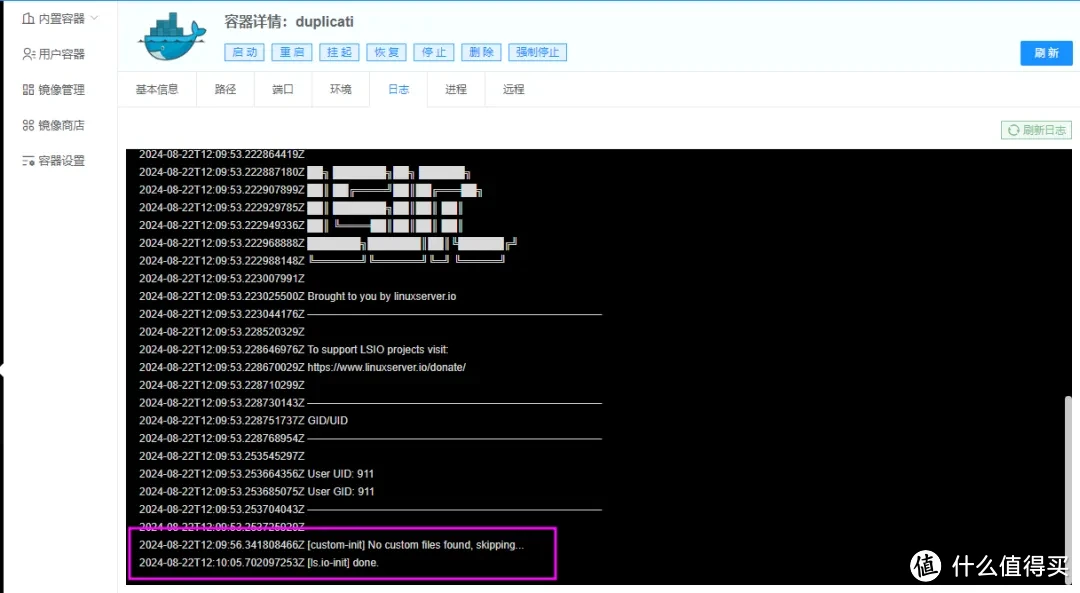Click the 重启 button

(x=291, y=52)
